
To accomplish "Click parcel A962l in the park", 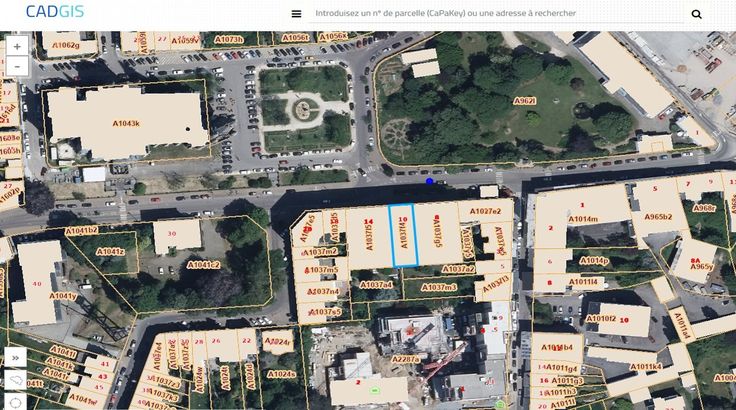I will click(x=525, y=102).
